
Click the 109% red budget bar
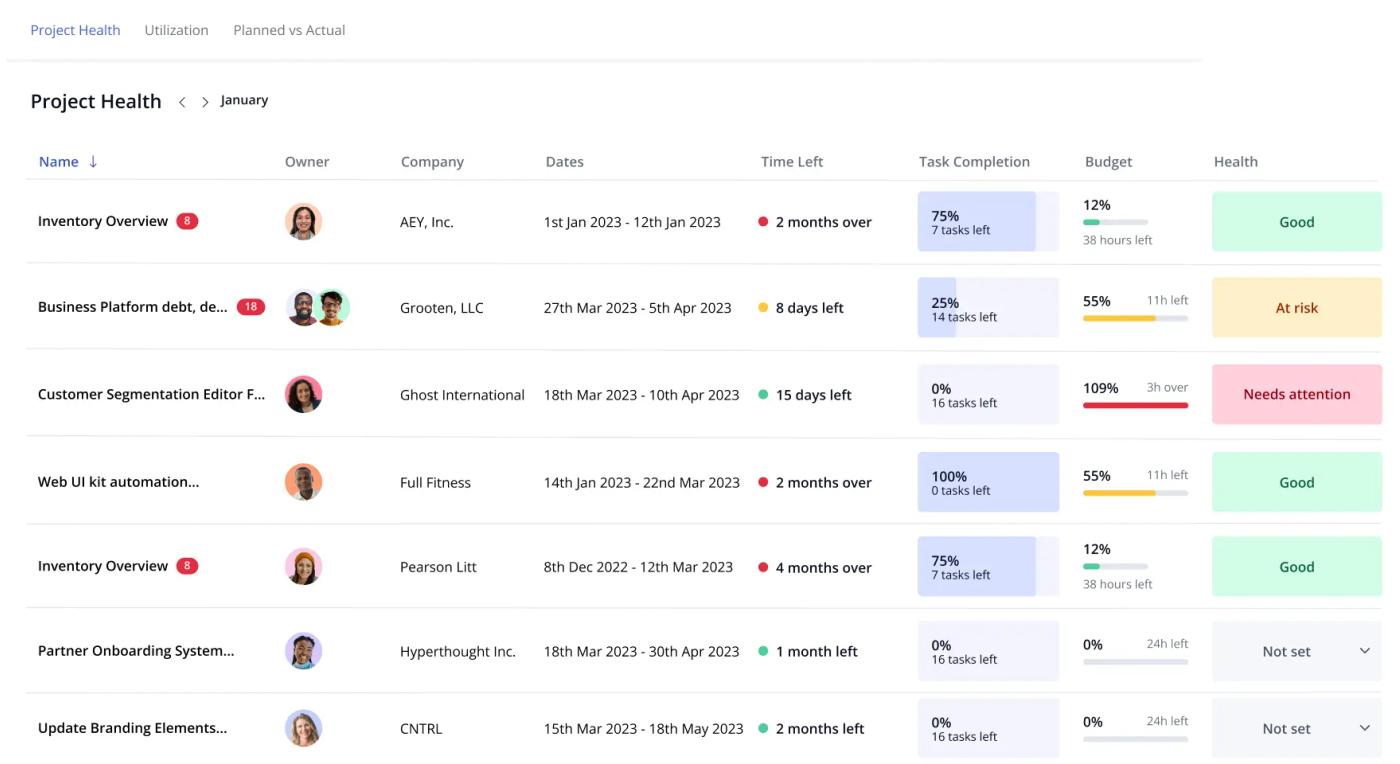click(x=1135, y=405)
